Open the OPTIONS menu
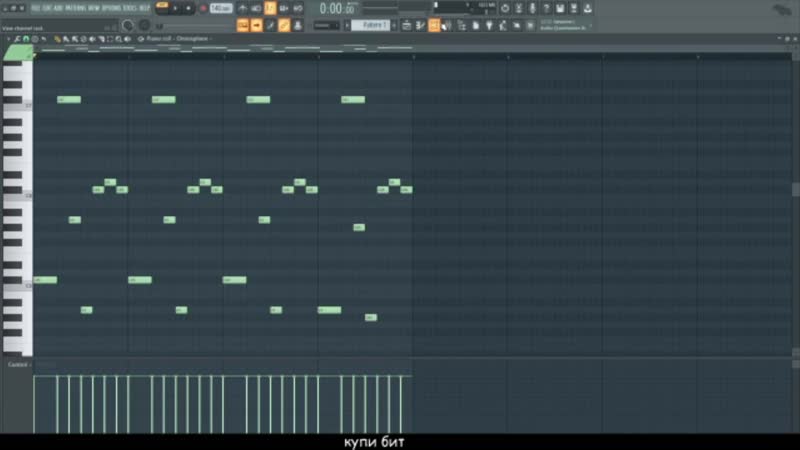Image resolution: width=800 pixels, height=450 pixels. coord(111,8)
